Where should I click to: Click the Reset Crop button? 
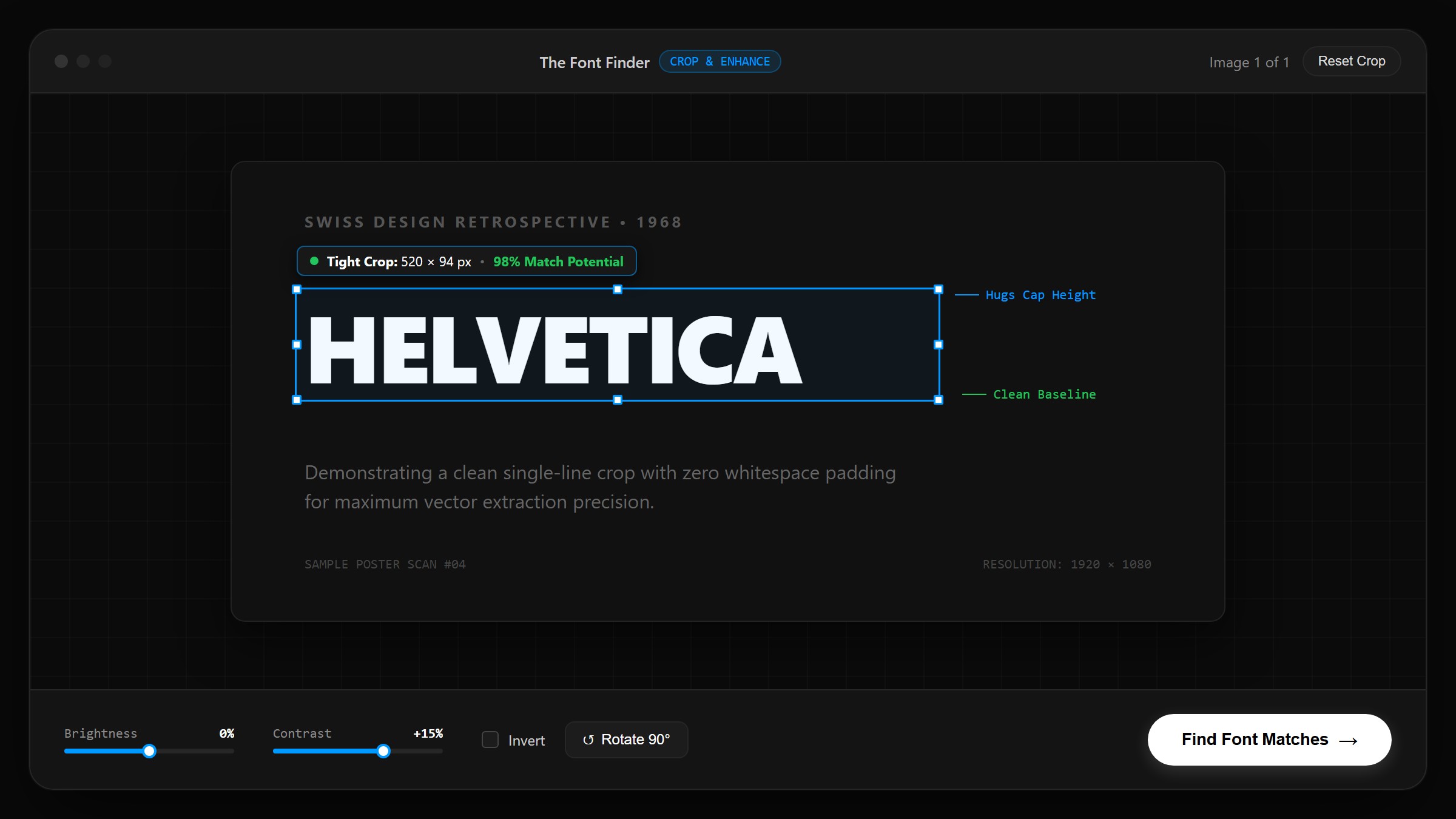click(1351, 61)
